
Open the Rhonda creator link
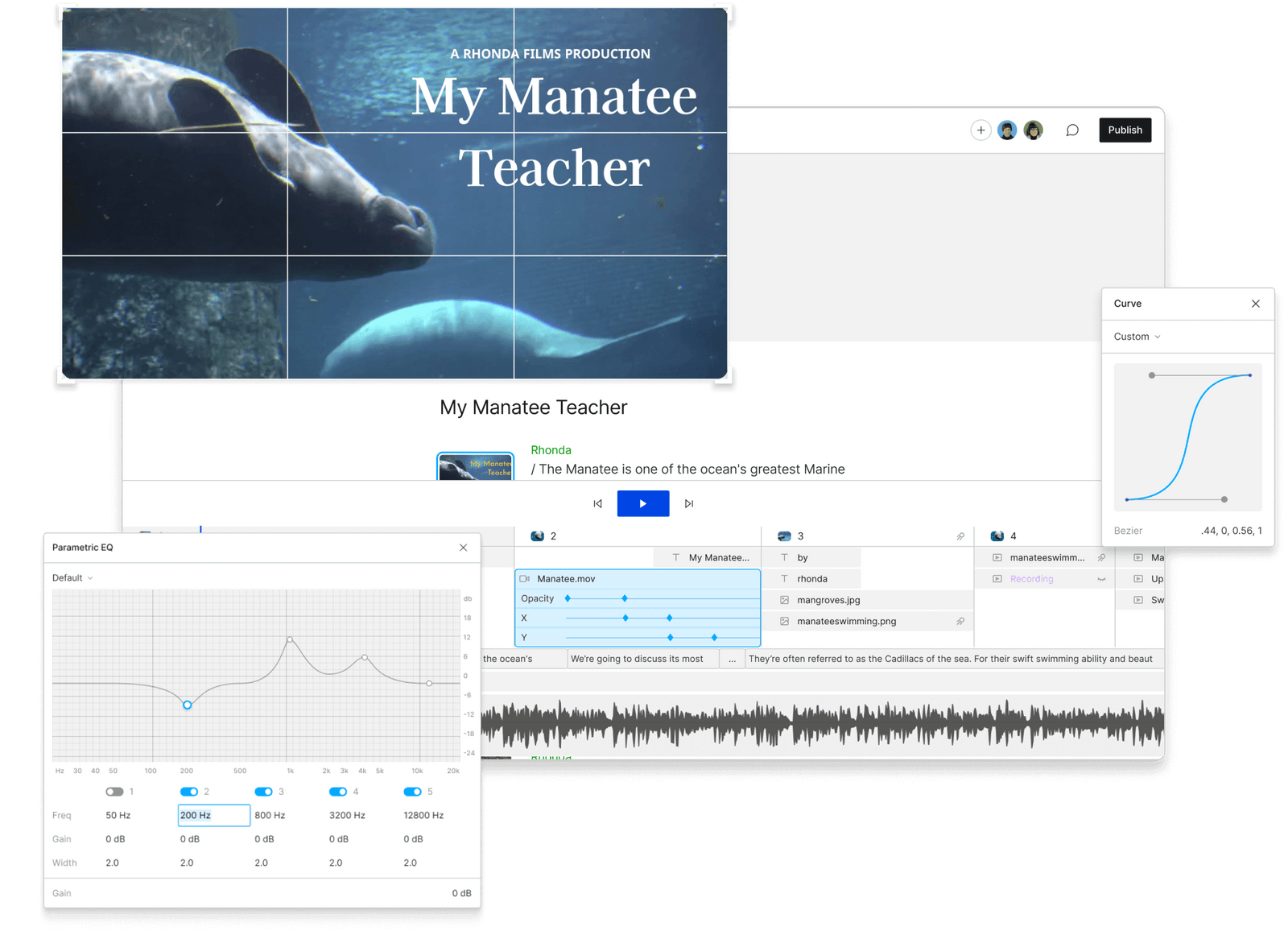click(x=551, y=450)
